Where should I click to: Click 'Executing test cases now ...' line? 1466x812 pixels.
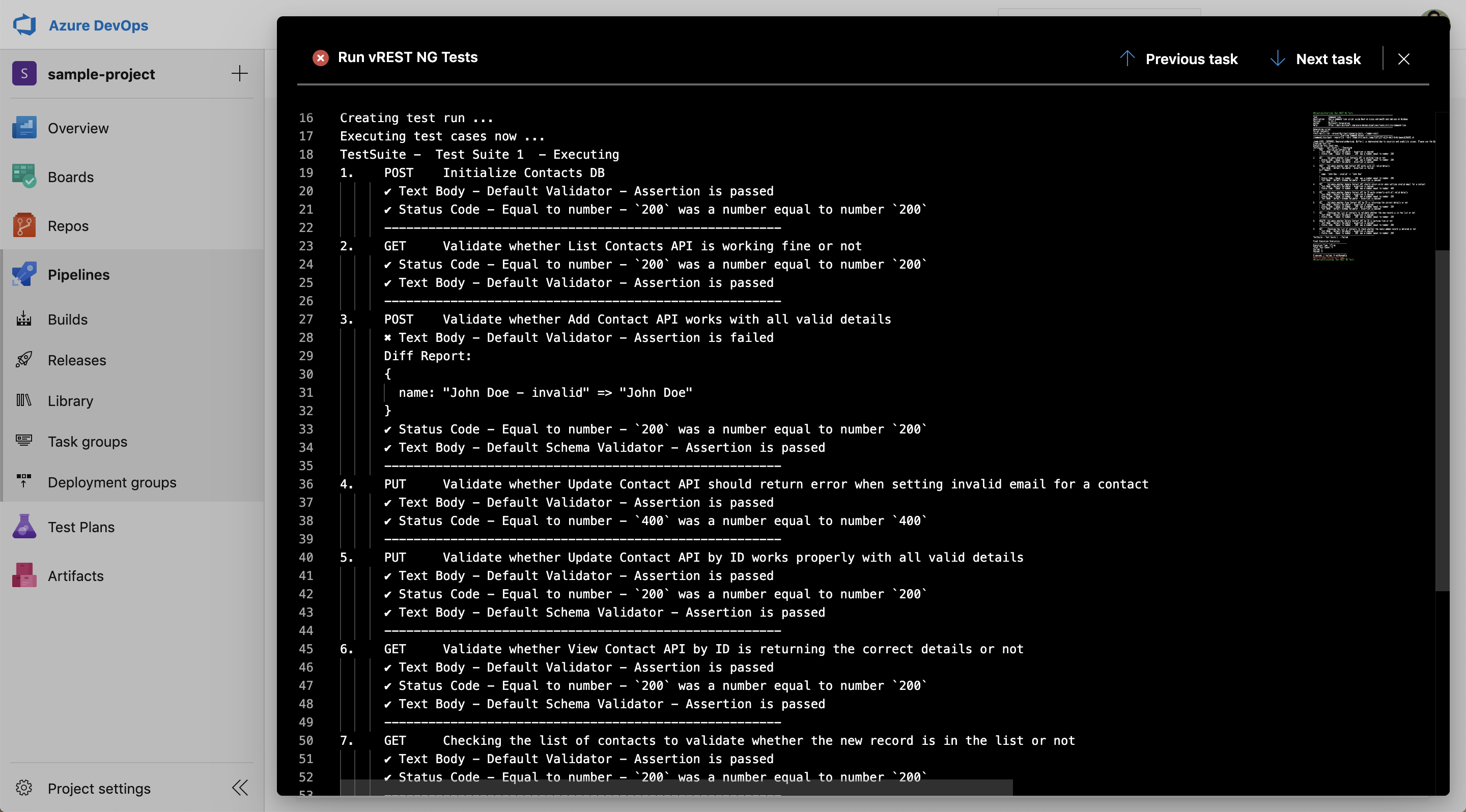[442, 136]
